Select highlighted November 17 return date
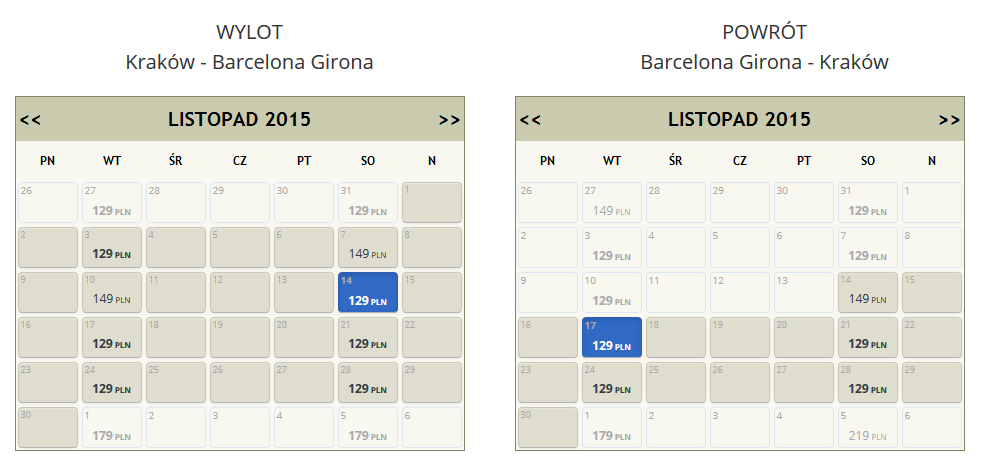Viewport: 982px width, 466px height. (x=612, y=338)
